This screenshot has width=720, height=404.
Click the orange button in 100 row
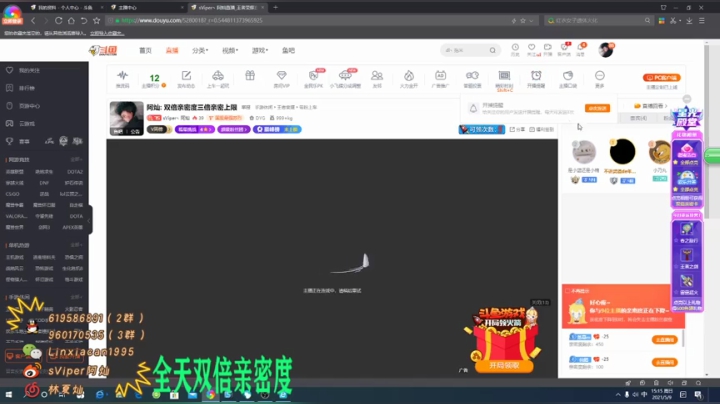pyautogui.click(x=664, y=362)
